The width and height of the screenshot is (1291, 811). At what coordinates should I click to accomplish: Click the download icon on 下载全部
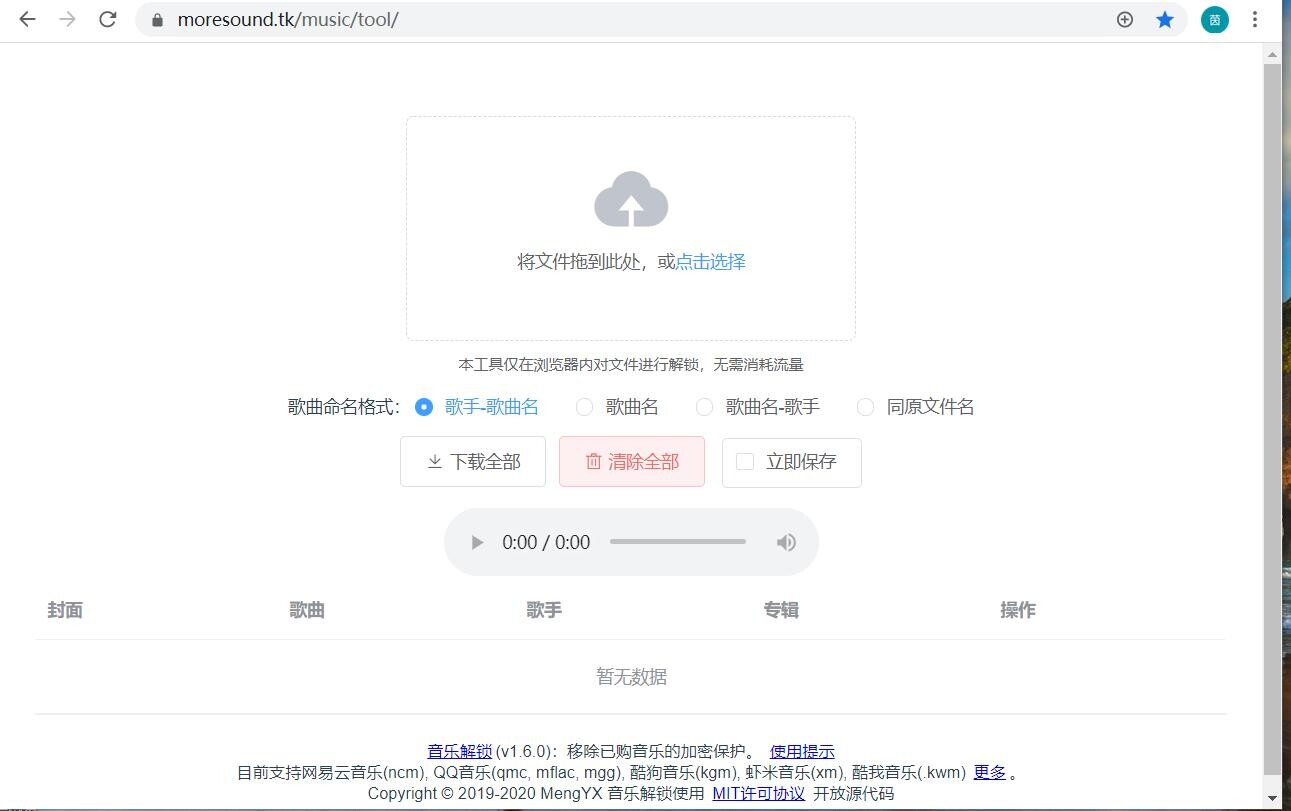coord(433,462)
